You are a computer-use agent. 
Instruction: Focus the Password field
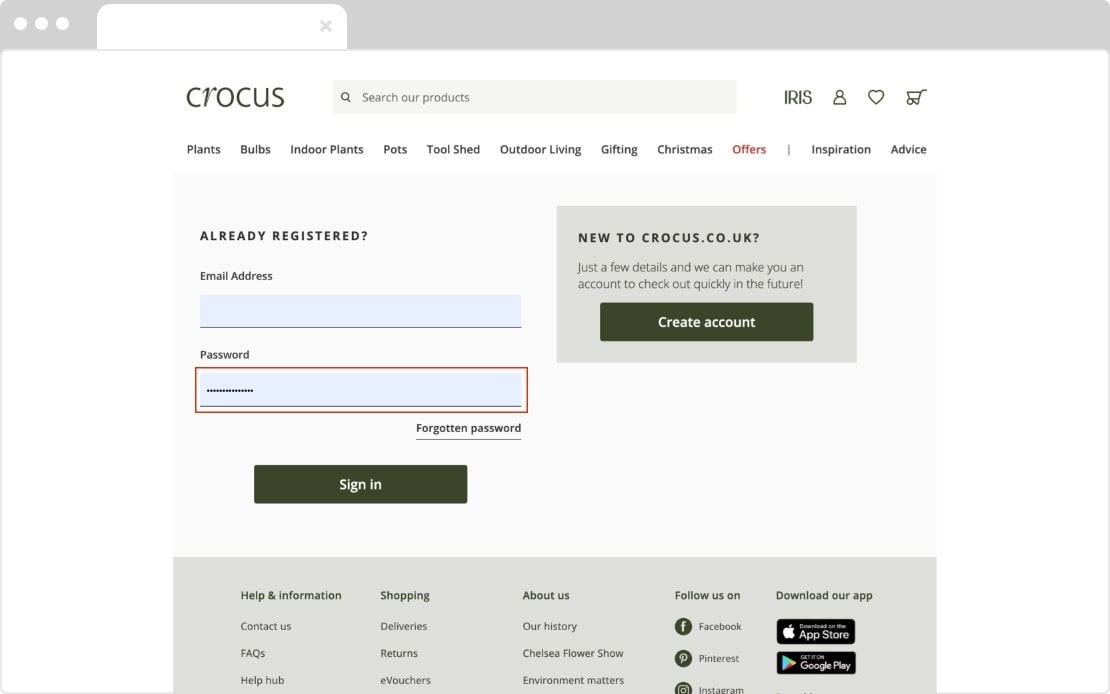(360, 390)
